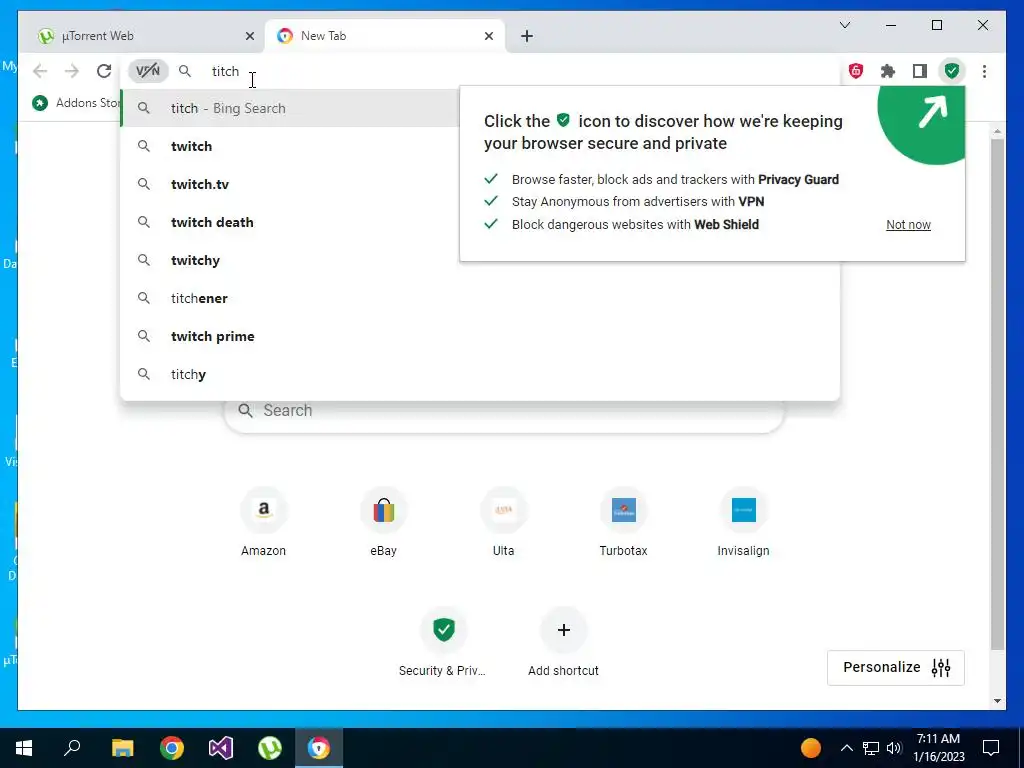Choose the 'titch - Bing Search' suggestion
Viewport: 1024px width, 768px height.
coord(291,108)
